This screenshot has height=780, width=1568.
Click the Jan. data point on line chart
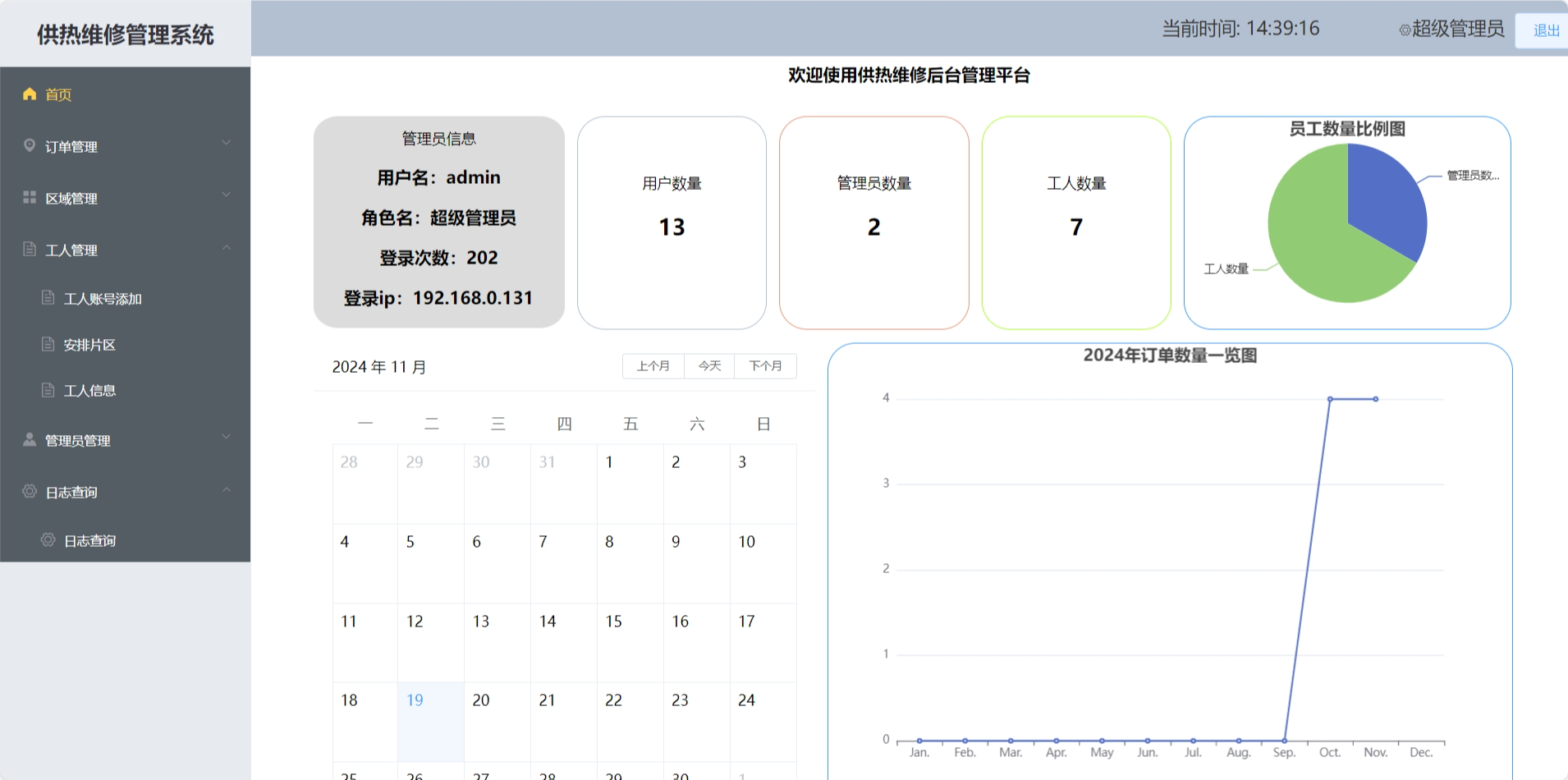click(919, 741)
